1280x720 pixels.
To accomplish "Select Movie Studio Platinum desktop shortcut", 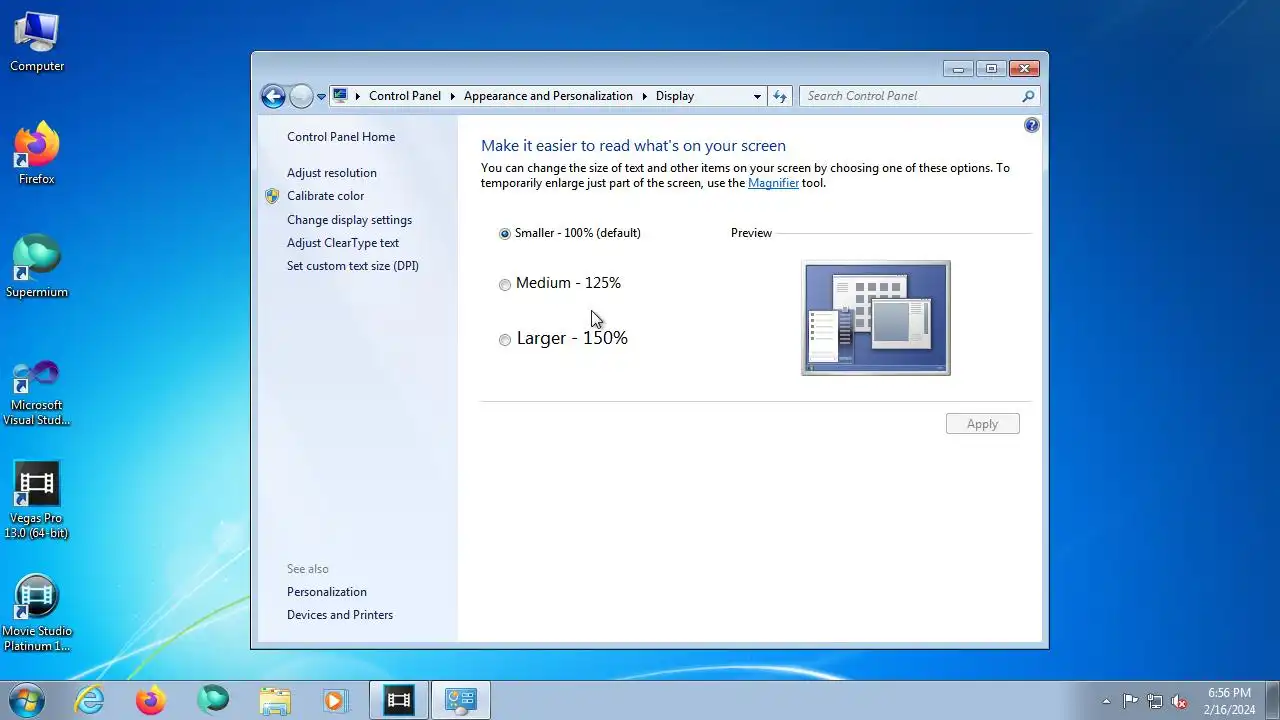I will click(x=37, y=613).
